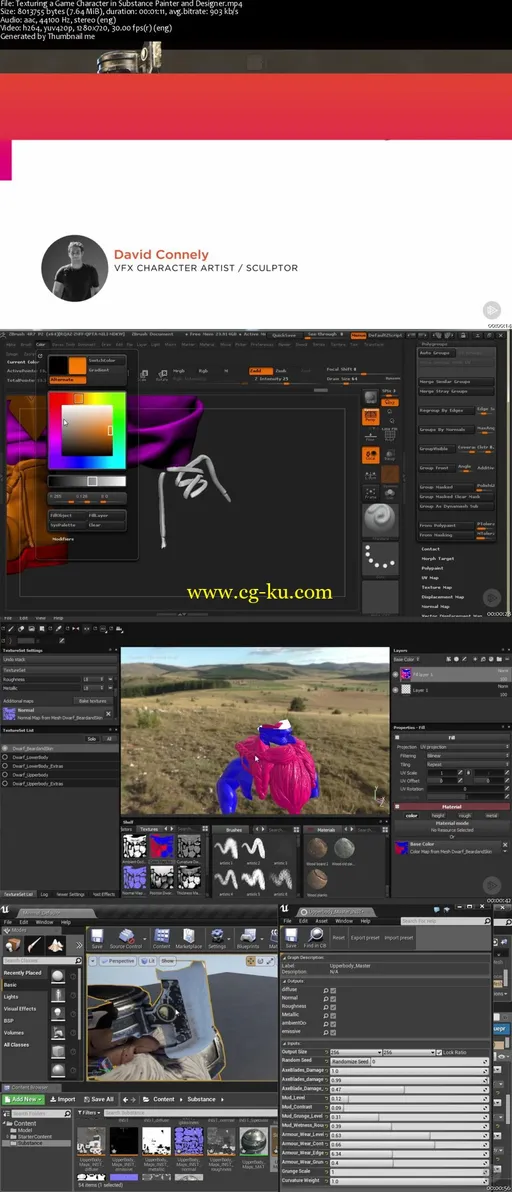Click Save All in Content Browser

98,1099
